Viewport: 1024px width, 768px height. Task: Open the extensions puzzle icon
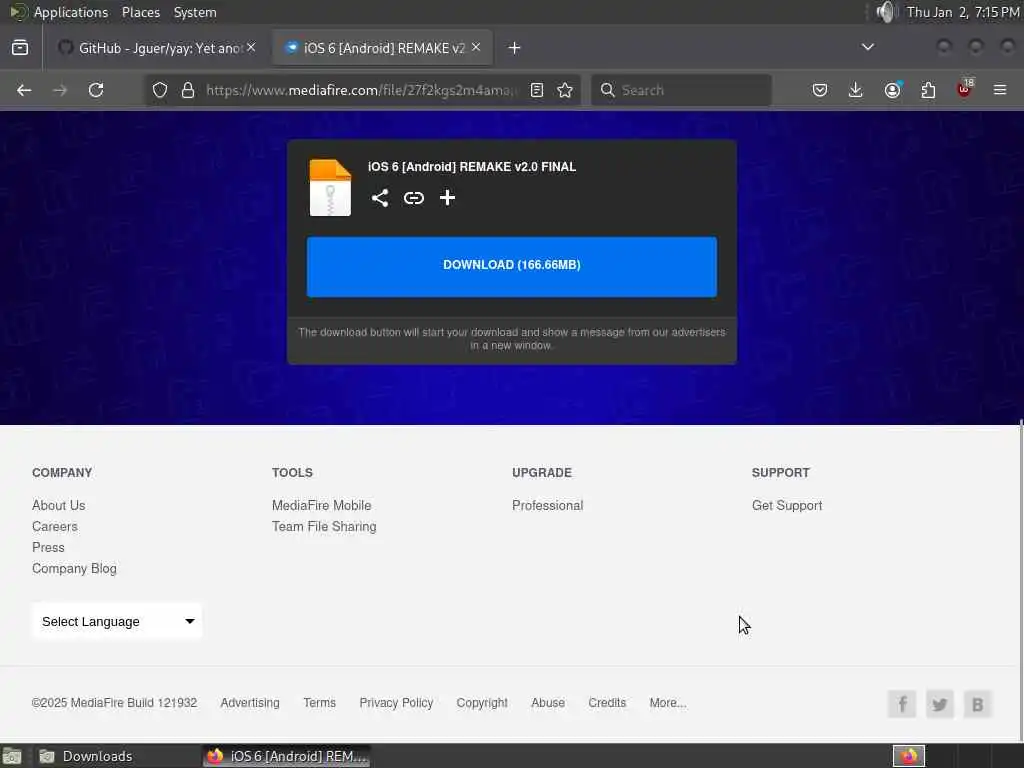[x=928, y=90]
